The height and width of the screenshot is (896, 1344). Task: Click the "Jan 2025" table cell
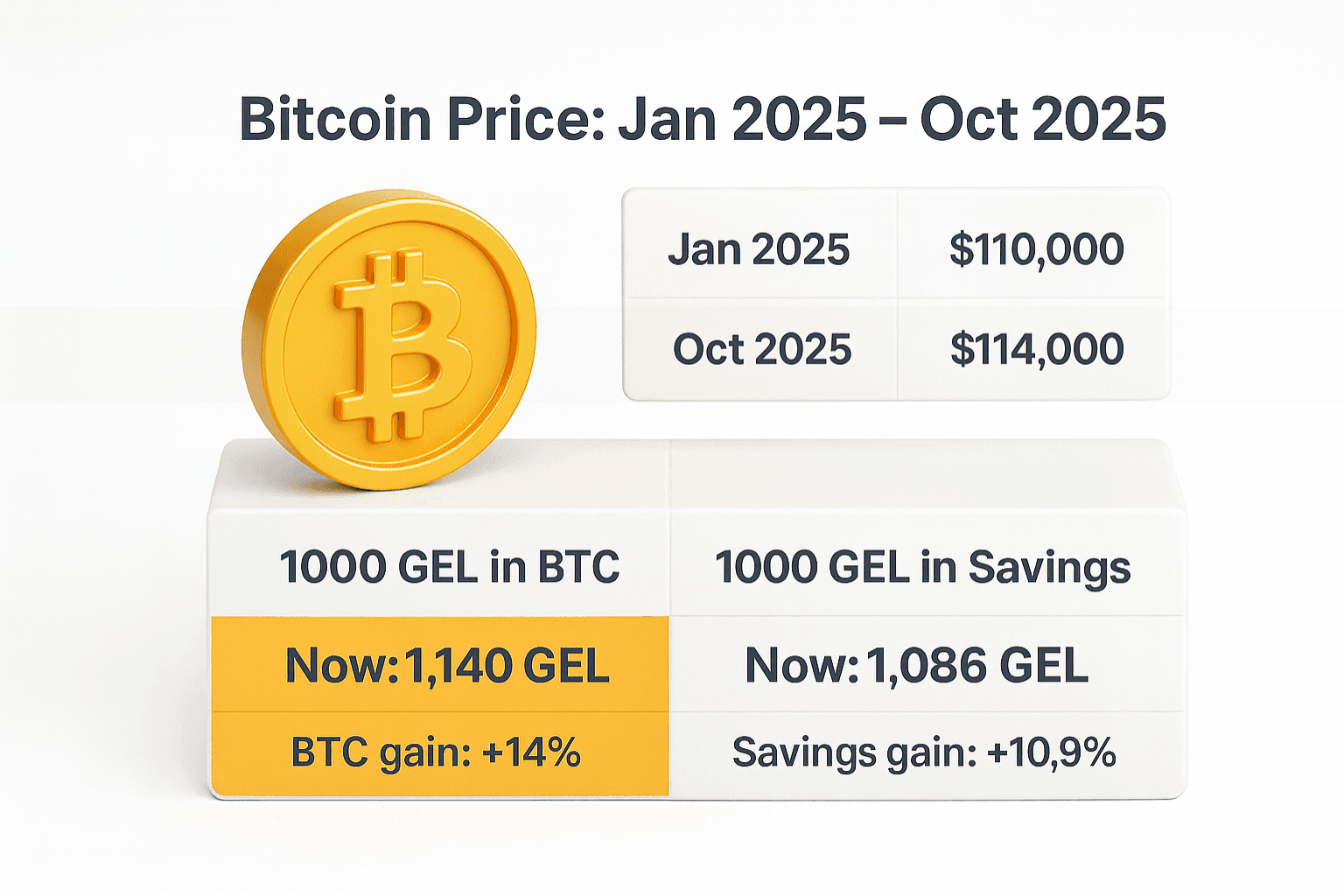759,249
